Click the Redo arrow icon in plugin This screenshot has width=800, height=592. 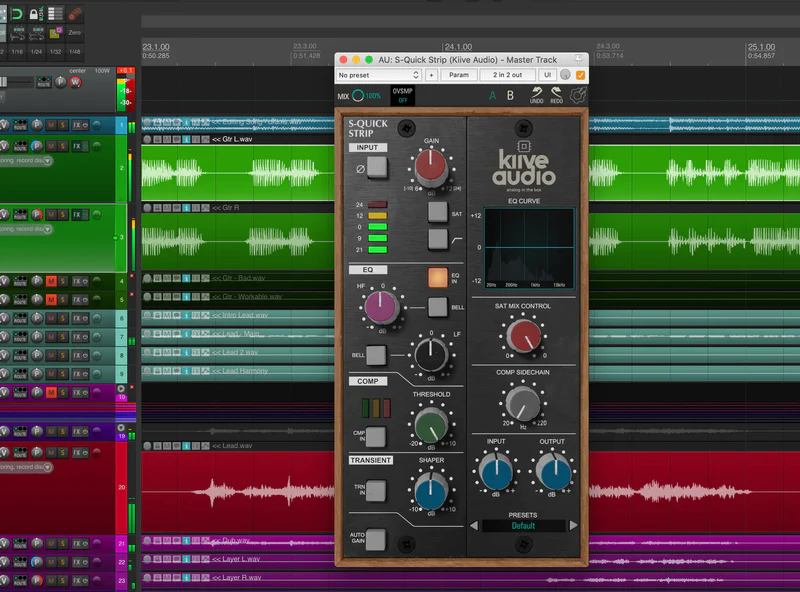click(556, 95)
